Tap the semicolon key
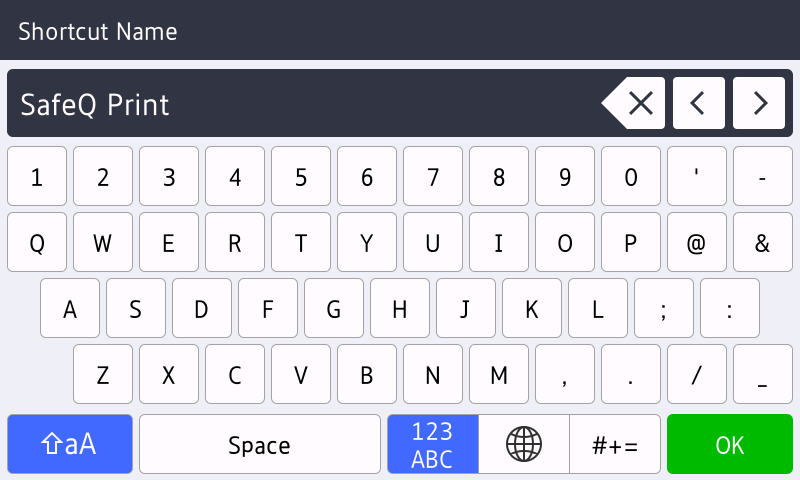Image resolution: width=800 pixels, height=480 pixels. (x=664, y=308)
